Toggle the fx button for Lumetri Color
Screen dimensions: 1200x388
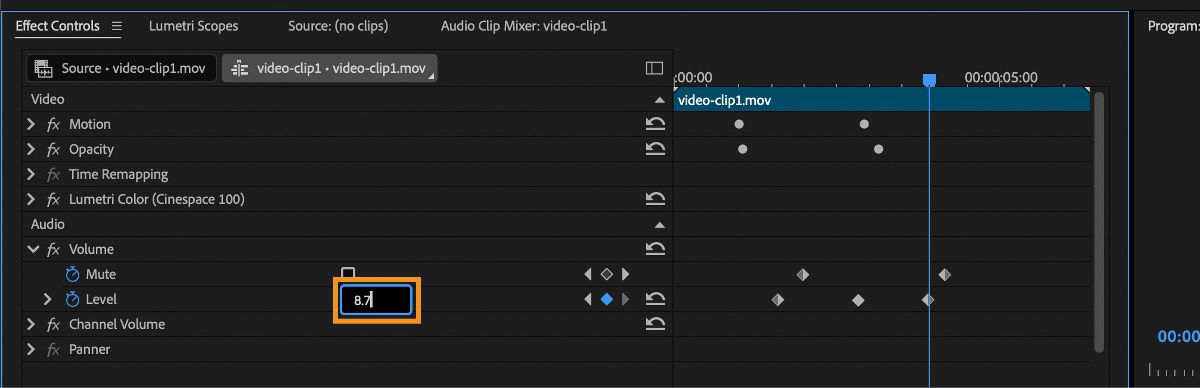click(53, 199)
